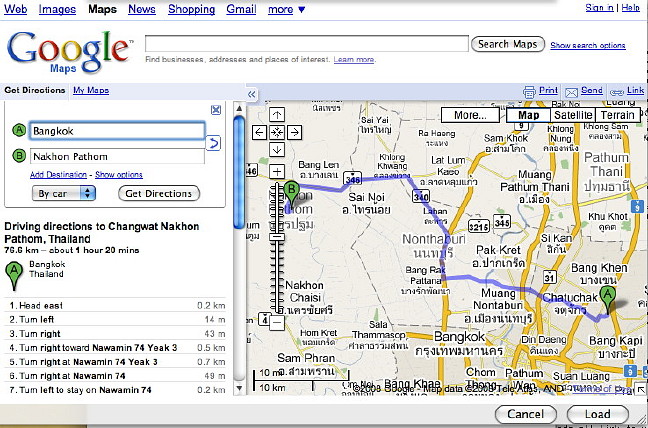This screenshot has width=648, height=428.
Task: Pan the map left with the arrow
Action: 260,132
